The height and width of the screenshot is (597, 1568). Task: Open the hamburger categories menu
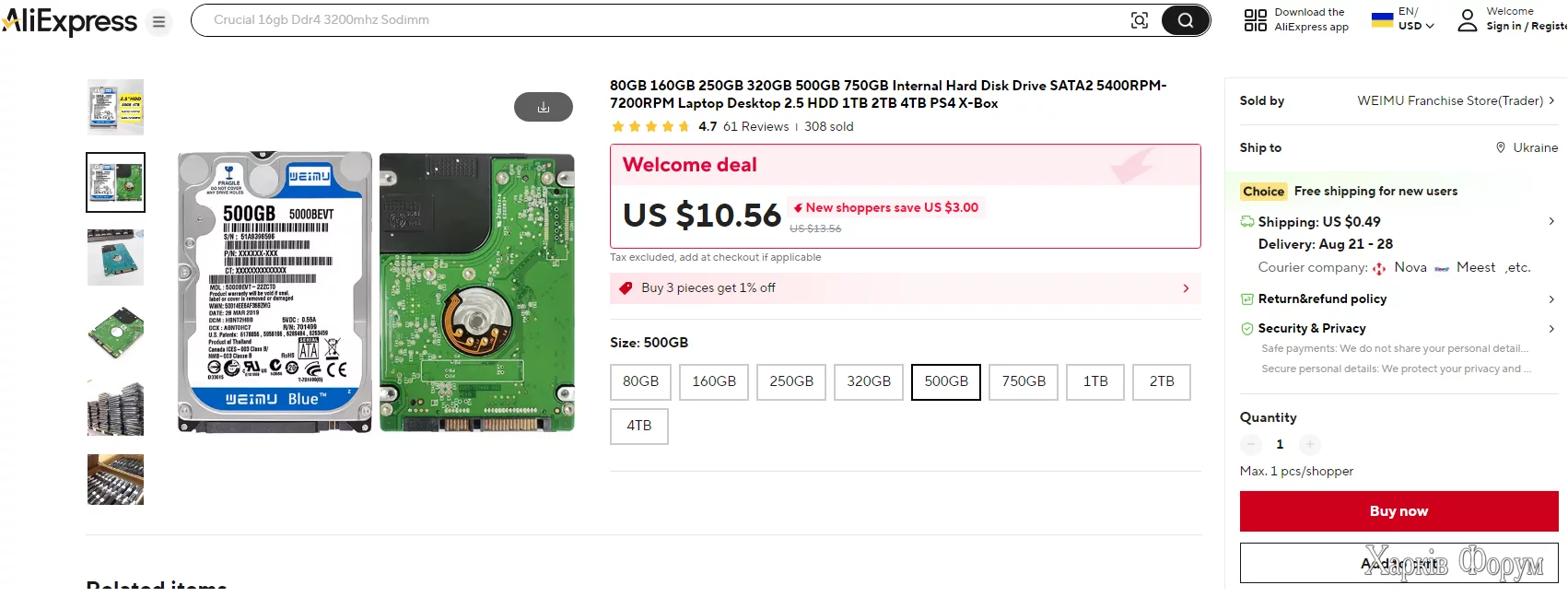coord(158,21)
